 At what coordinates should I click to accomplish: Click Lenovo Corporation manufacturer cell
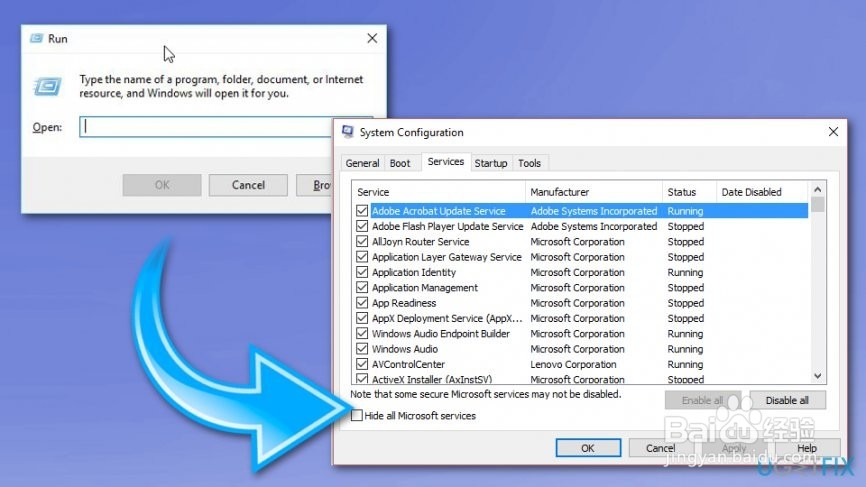coord(573,364)
